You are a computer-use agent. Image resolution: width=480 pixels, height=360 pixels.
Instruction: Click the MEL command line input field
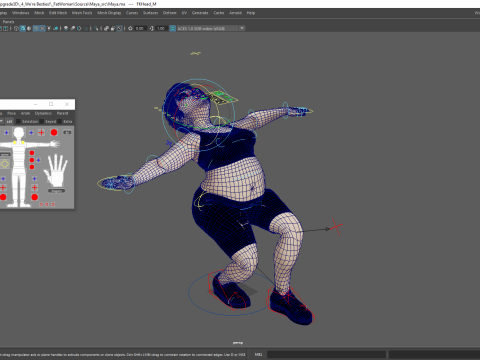[x=326, y=354]
